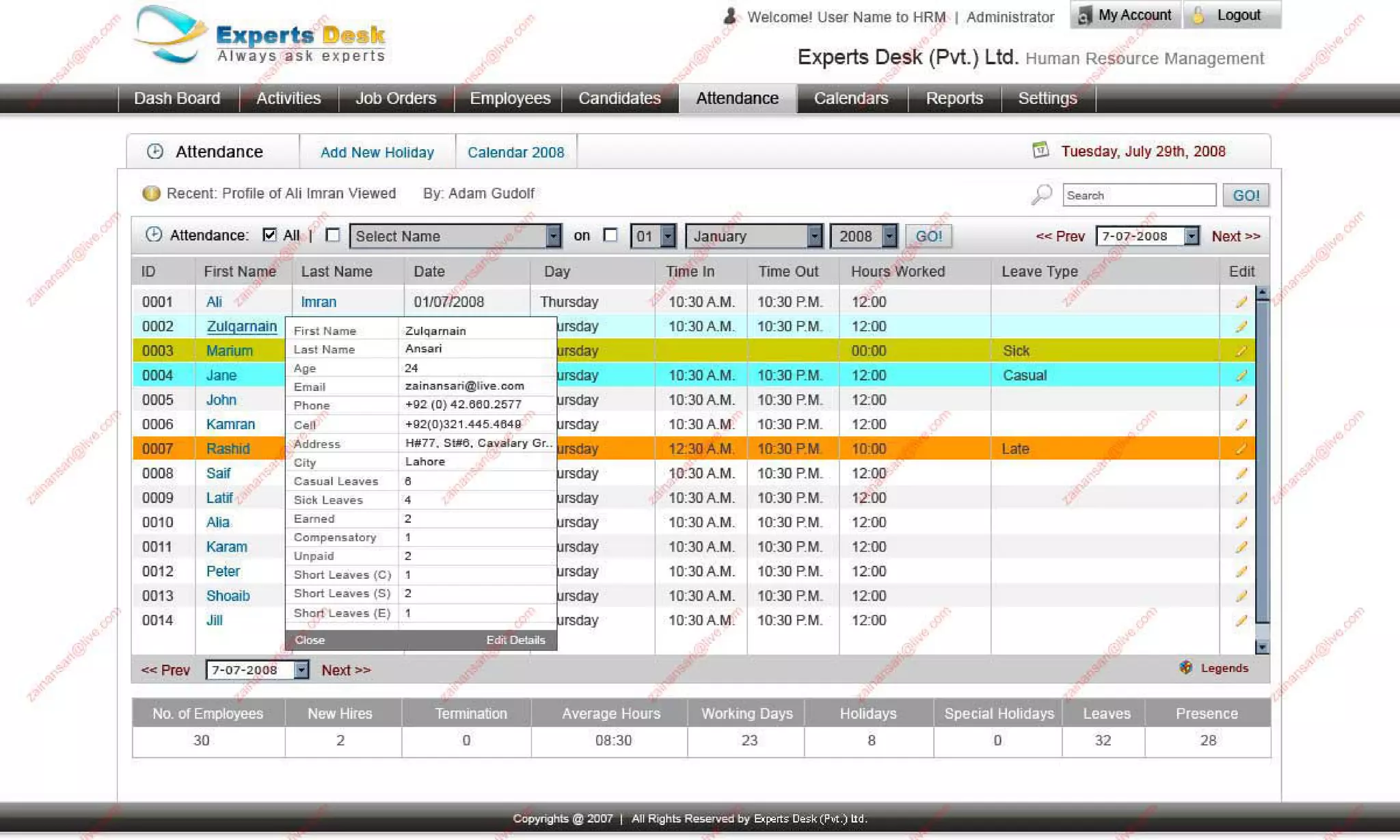Click Edit Details in the popup

[515, 640]
